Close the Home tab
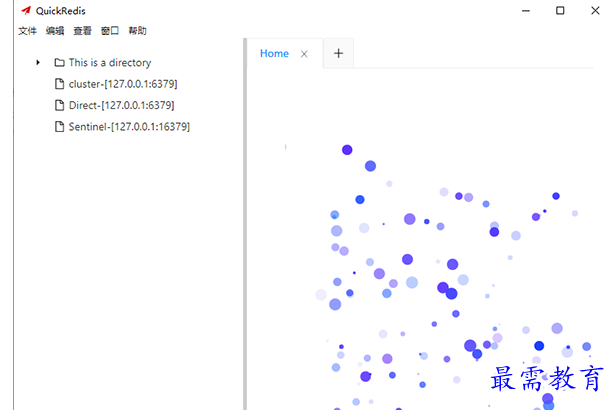The image size is (612, 410). tap(304, 54)
